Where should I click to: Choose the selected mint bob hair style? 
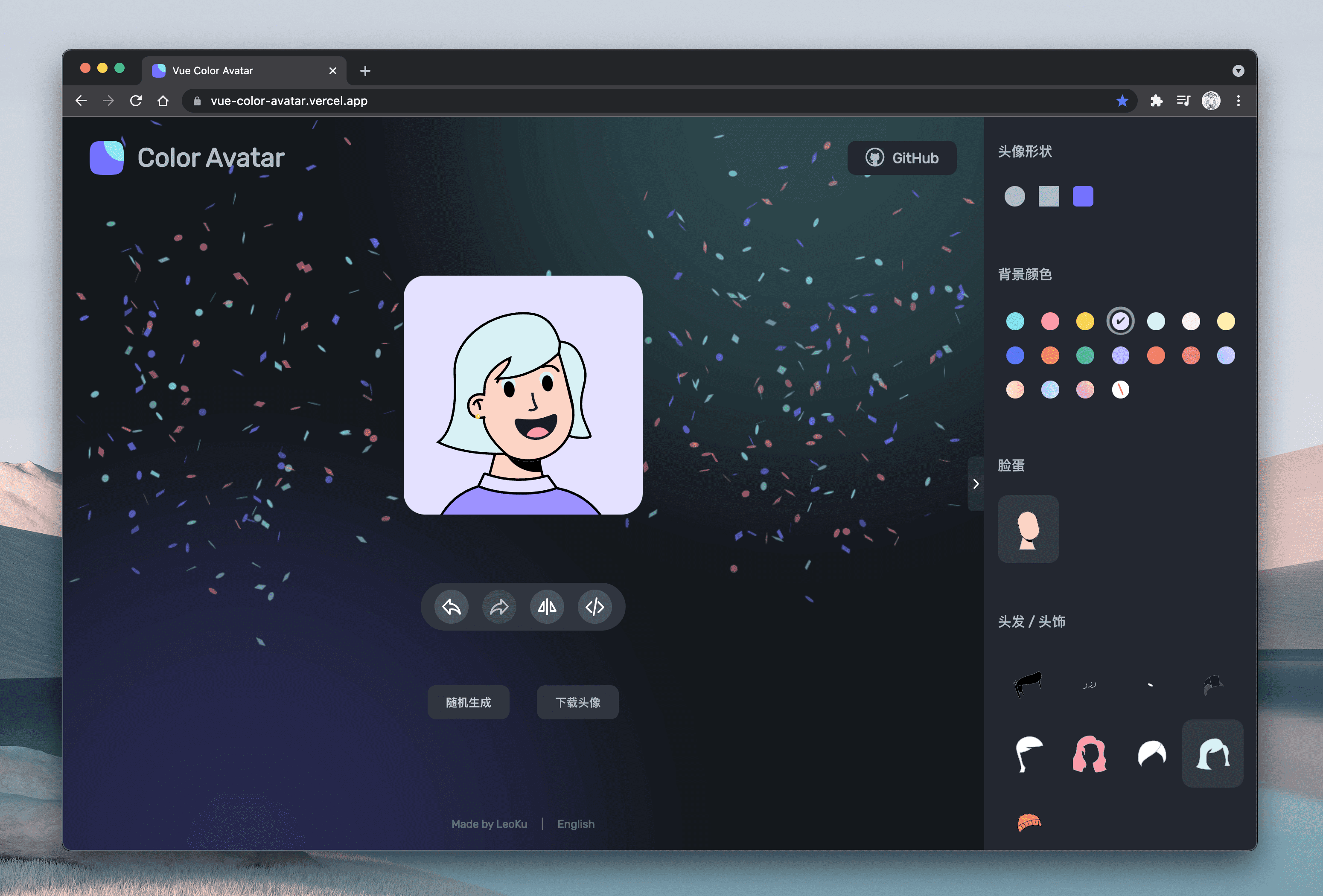pyautogui.click(x=1212, y=753)
